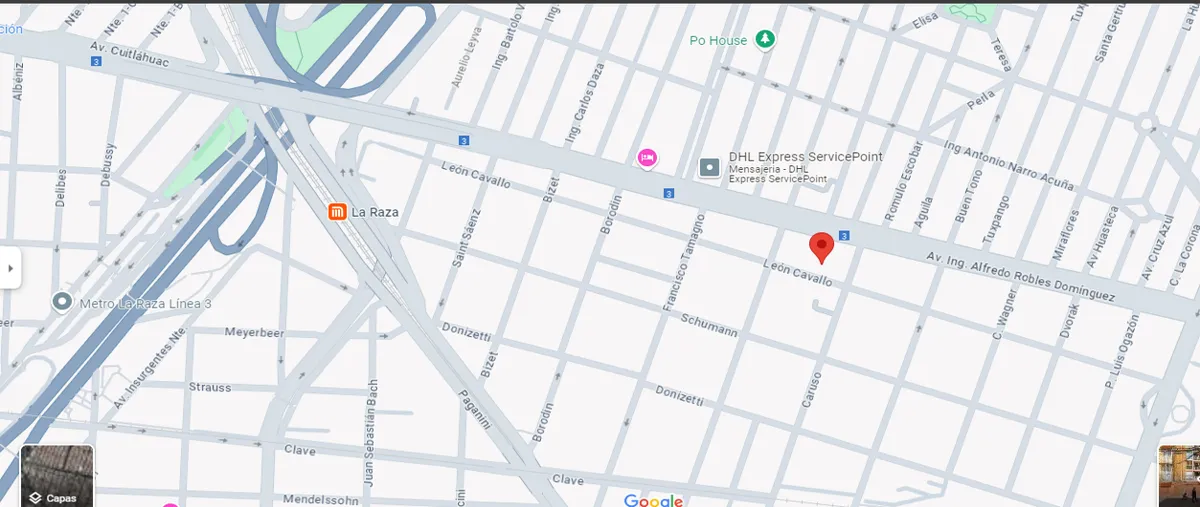Select the Po House place label
1200x507 pixels.
click(718, 40)
